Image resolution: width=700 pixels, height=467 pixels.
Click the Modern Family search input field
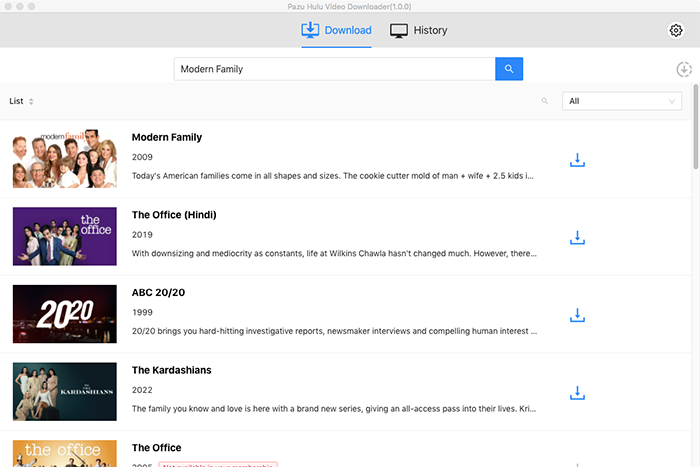click(334, 69)
